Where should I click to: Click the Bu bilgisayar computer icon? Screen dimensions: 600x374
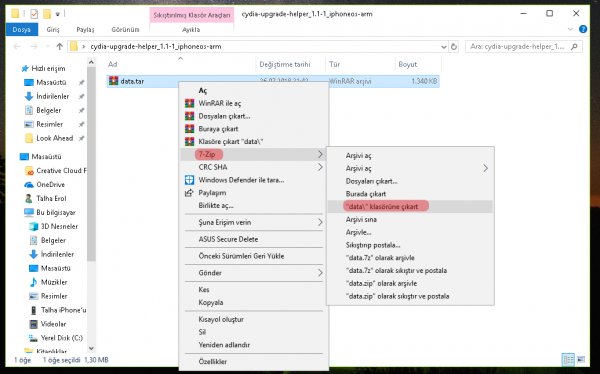click(x=29, y=212)
